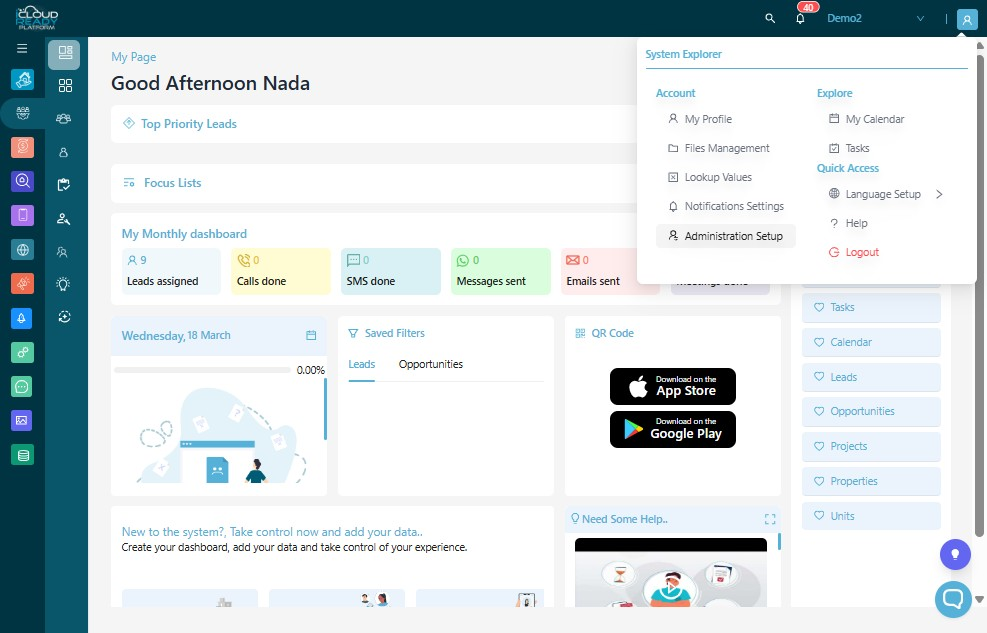Open the Leads favorite shortcut button
The image size is (987, 633).
871,377
